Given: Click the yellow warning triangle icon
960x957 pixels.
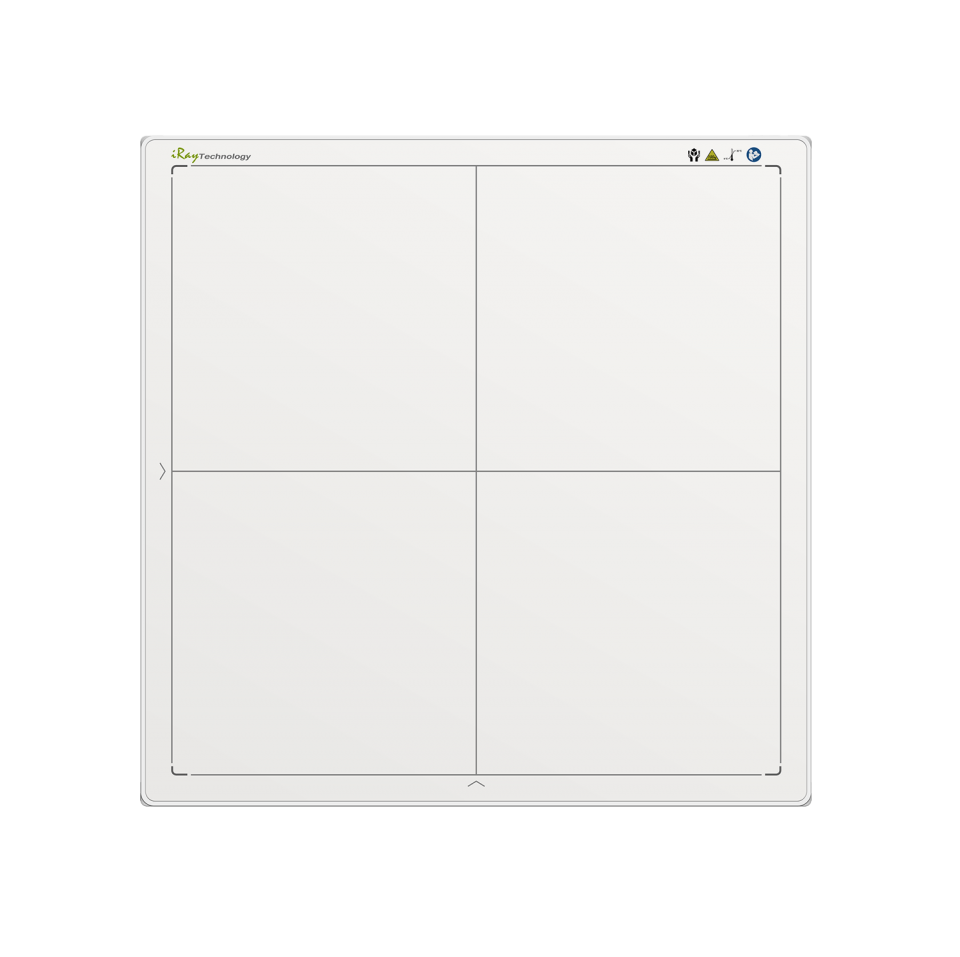Looking at the screenshot, I should coord(712,155).
